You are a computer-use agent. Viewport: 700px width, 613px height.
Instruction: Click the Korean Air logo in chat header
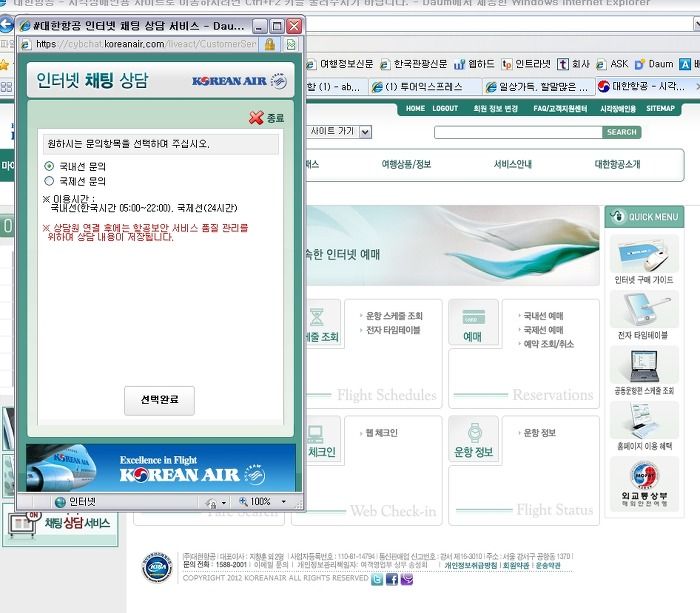tap(239, 81)
